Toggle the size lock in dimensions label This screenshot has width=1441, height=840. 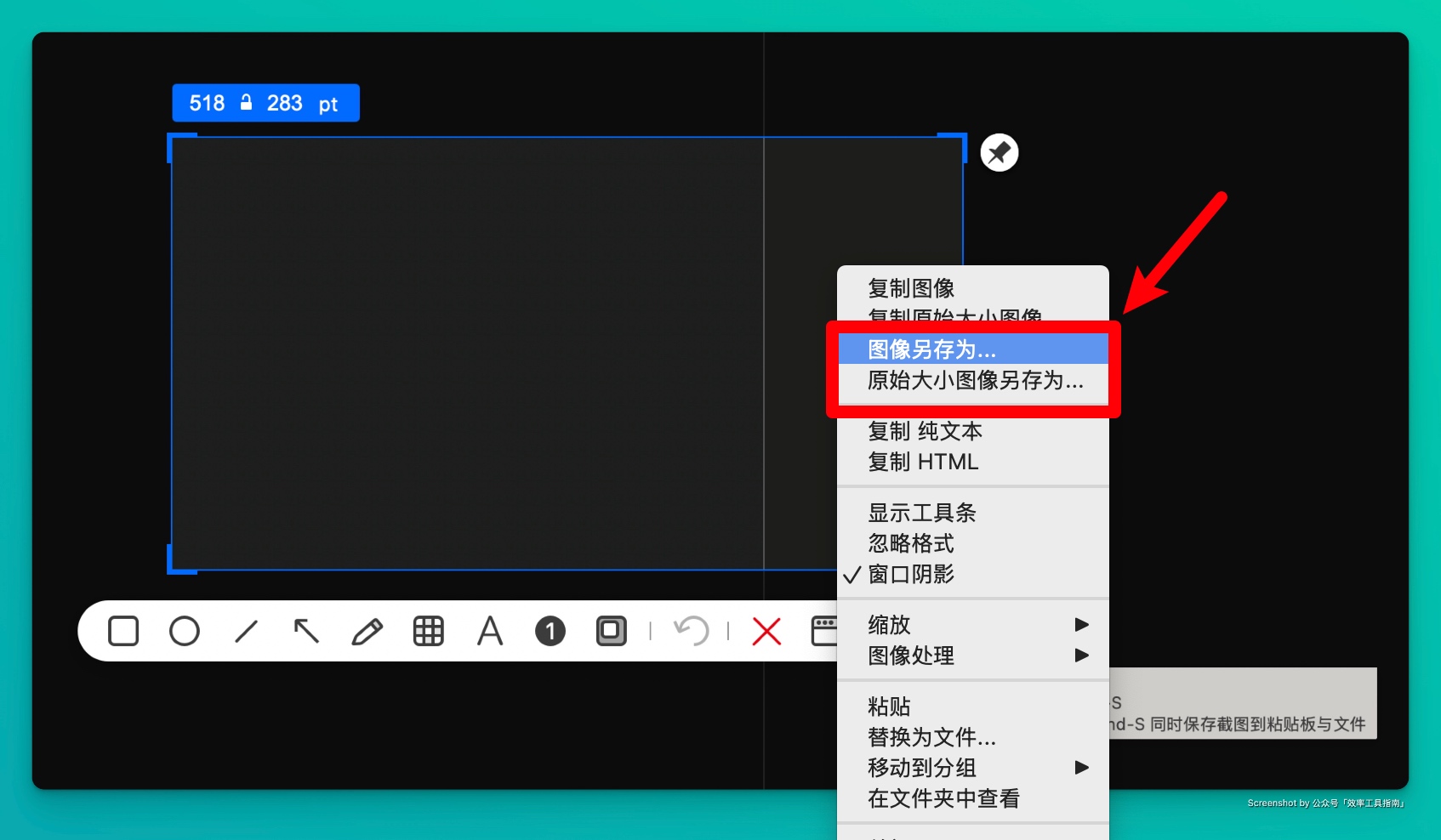[x=246, y=103]
